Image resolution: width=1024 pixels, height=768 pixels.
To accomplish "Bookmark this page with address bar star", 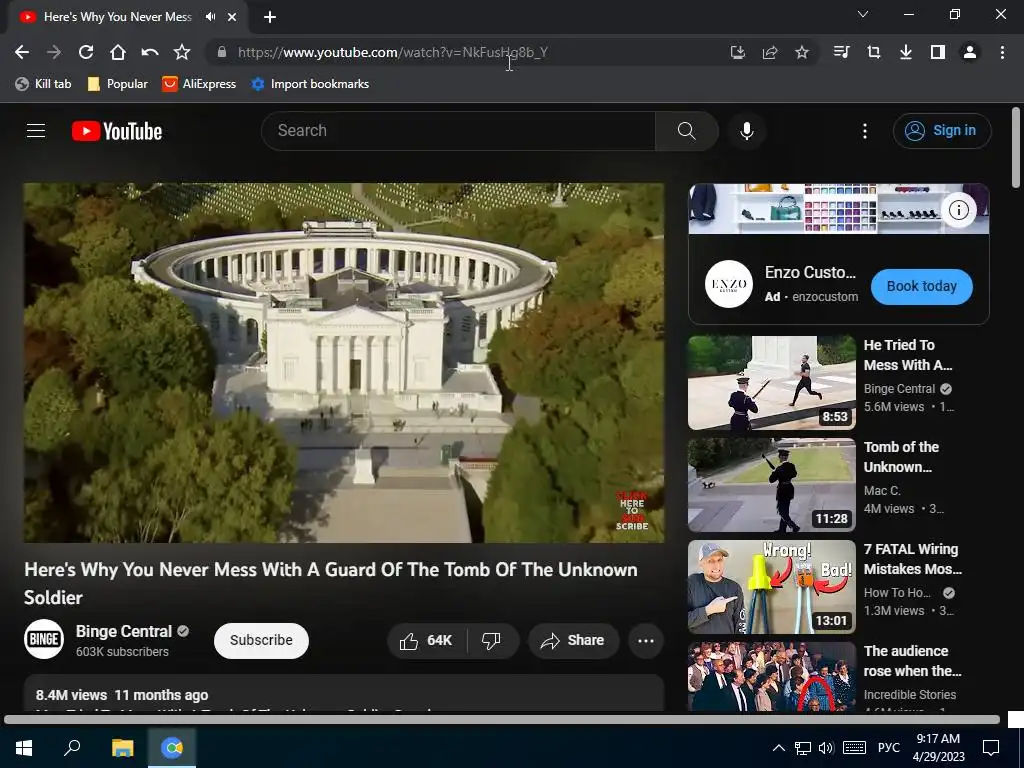I will (x=802, y=52).
